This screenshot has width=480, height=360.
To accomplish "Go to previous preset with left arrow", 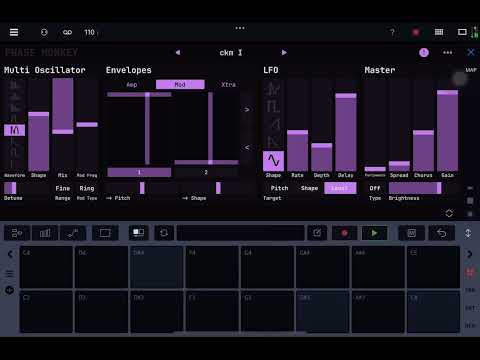I will click(x=178, y=52).
